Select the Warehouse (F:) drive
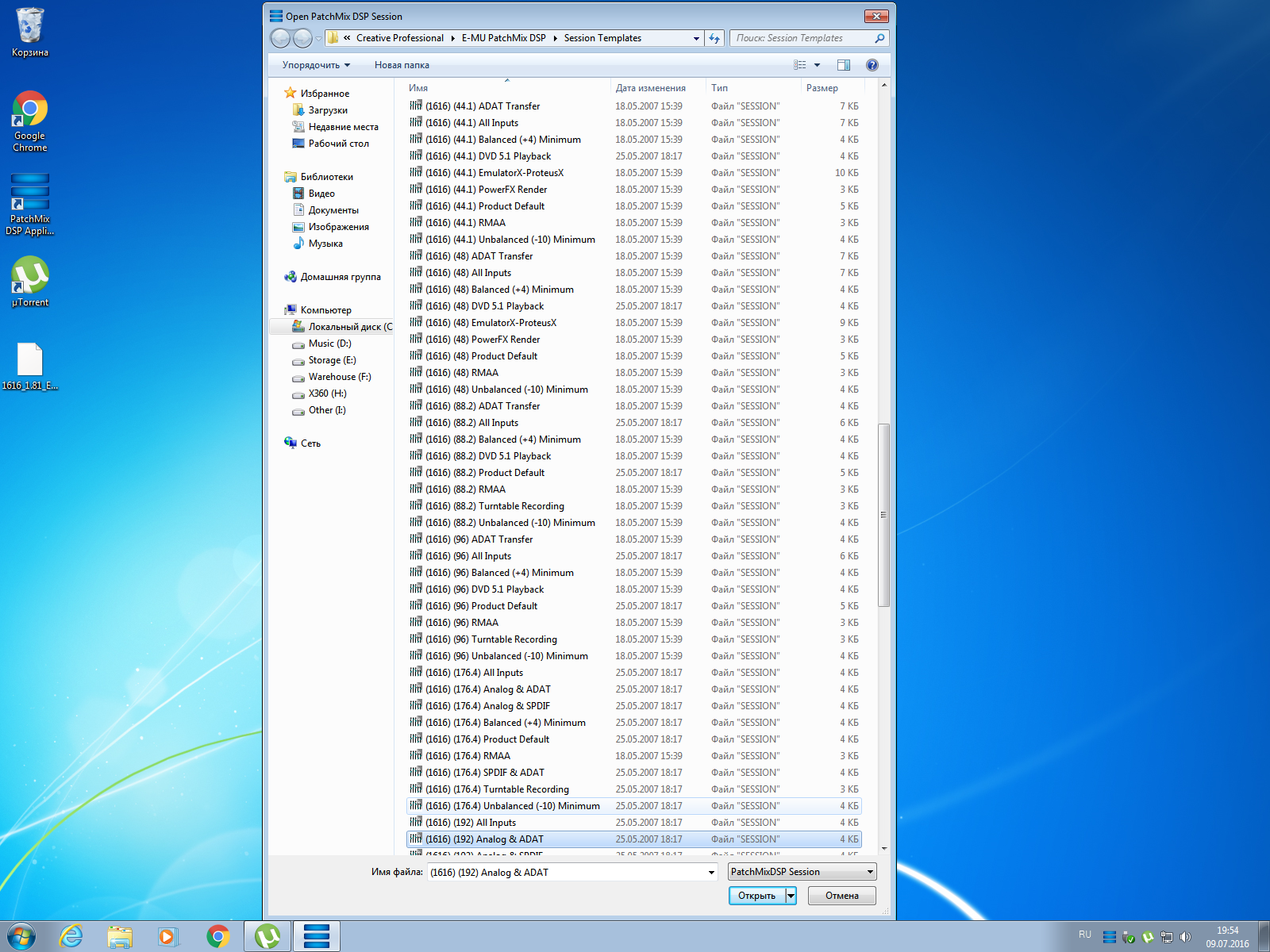Screen dimensions: 1270x952 pyautogui.click(x=340, y=377)
